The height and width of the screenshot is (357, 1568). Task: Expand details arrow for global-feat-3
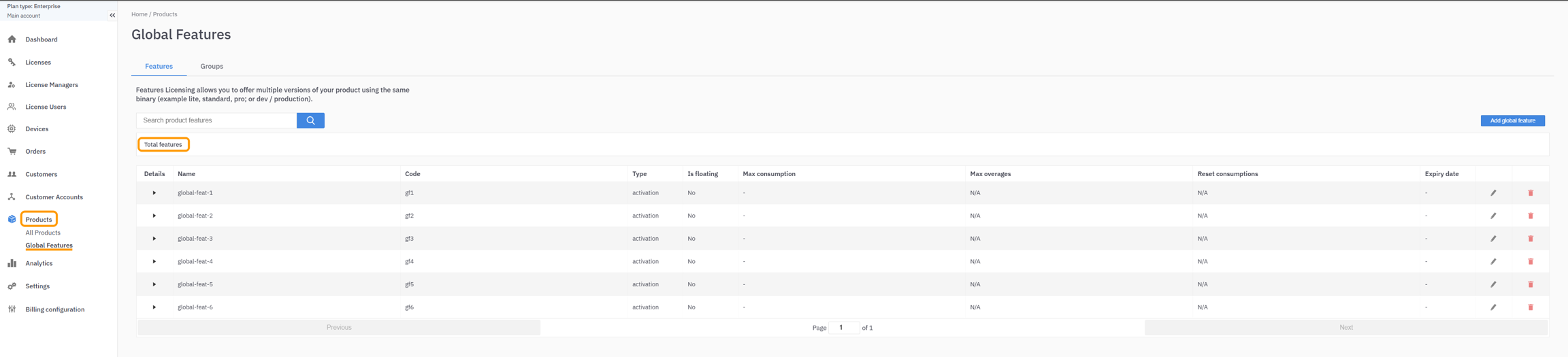(x=154, y=239)
